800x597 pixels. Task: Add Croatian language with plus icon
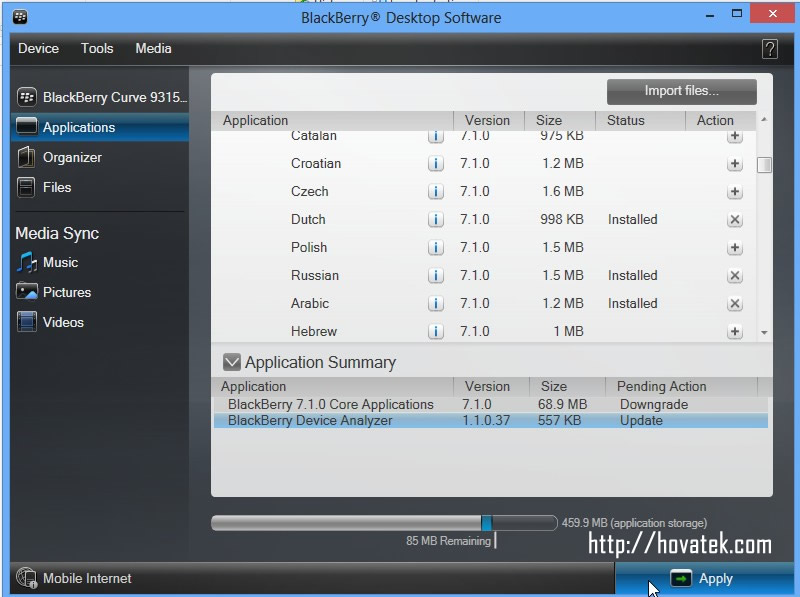click(x=735, y=164)
